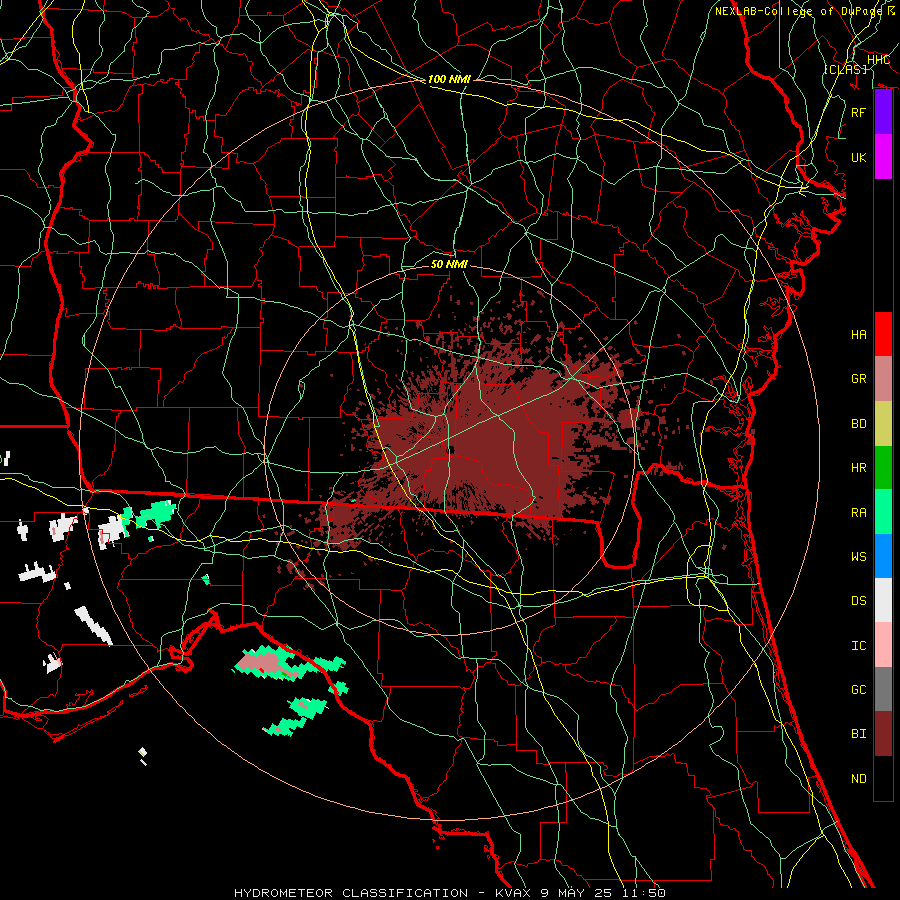Click the GR pink legend swatch
900x900 pixels.
point(883,378)
